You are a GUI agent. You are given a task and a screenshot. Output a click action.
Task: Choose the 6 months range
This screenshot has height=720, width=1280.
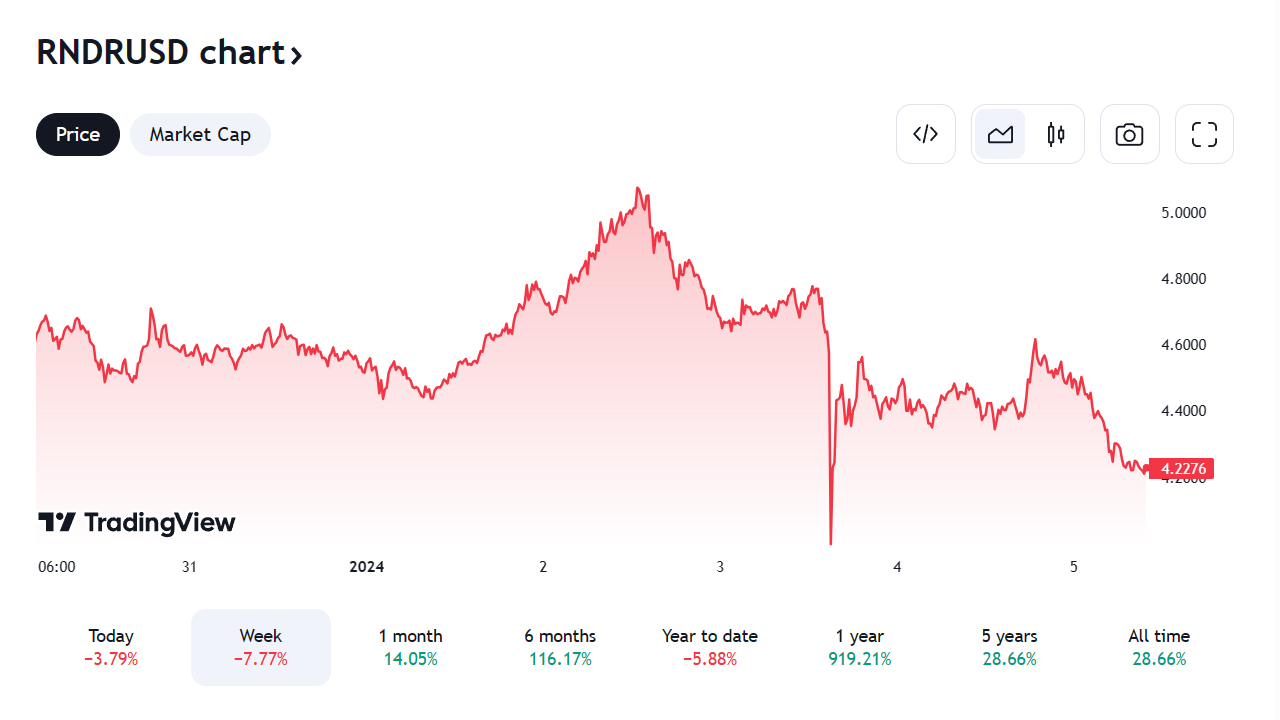click(x=560, y=647)
